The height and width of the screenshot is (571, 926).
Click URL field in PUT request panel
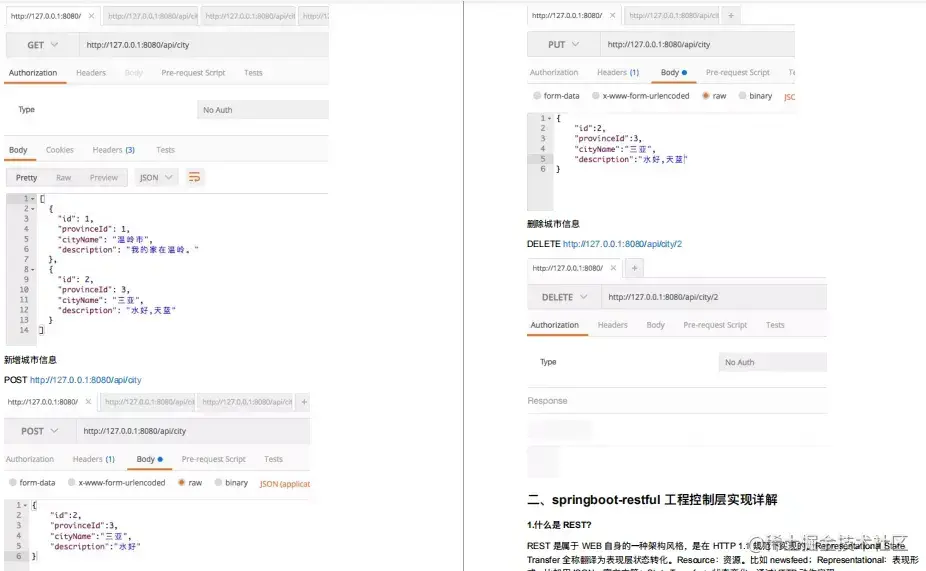[697, 44]
